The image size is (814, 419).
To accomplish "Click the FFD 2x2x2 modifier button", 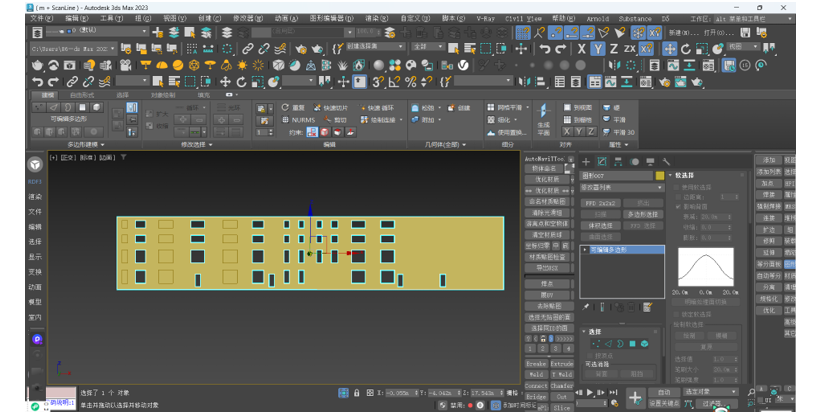I will [x=600, y=203].
